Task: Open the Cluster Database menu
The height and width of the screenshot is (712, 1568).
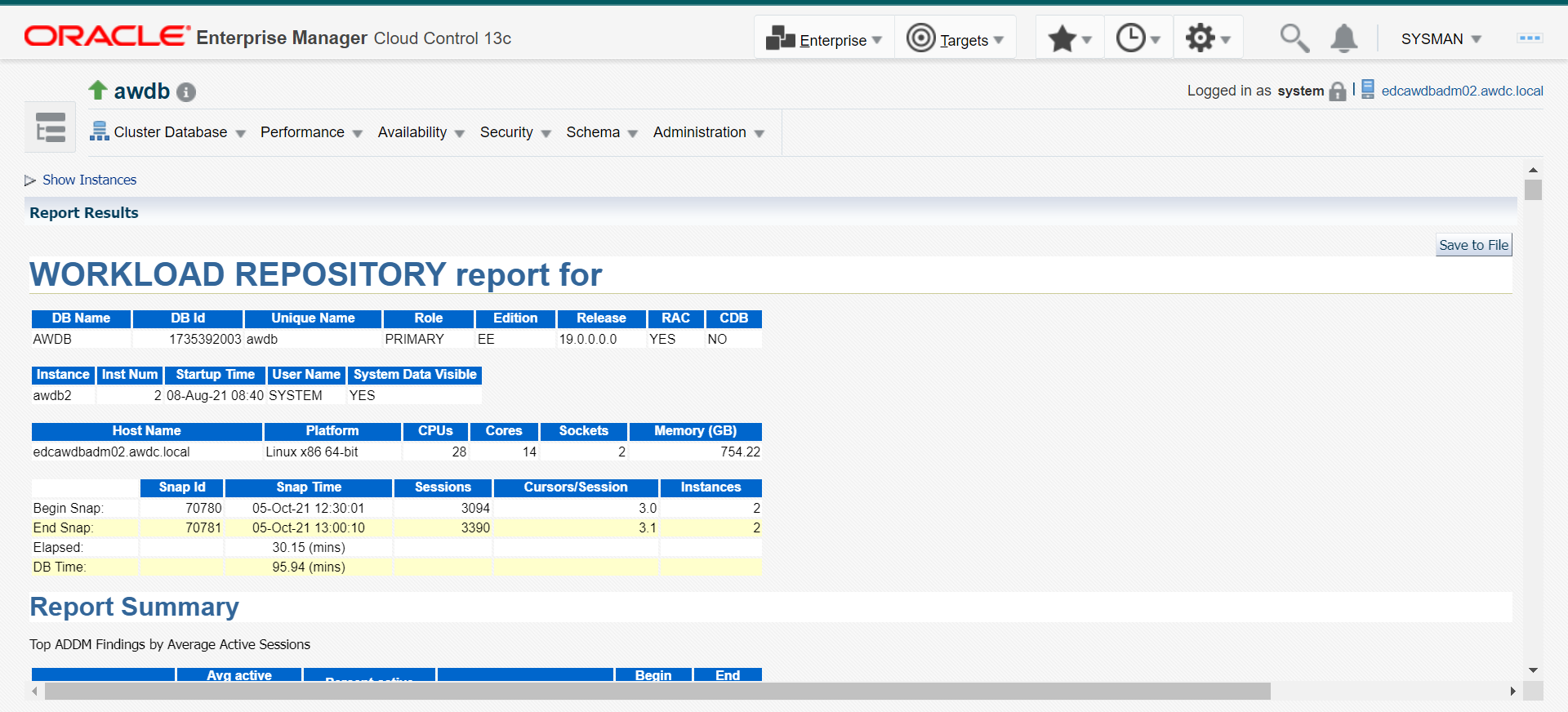Action: click(168, 132)
